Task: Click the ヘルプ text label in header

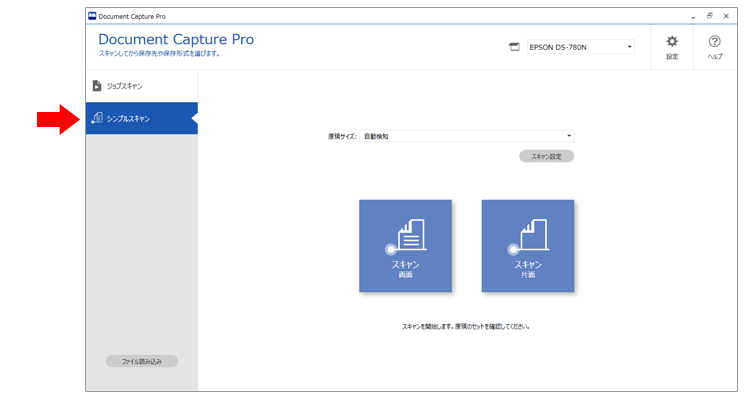Action: coord(714,57)
